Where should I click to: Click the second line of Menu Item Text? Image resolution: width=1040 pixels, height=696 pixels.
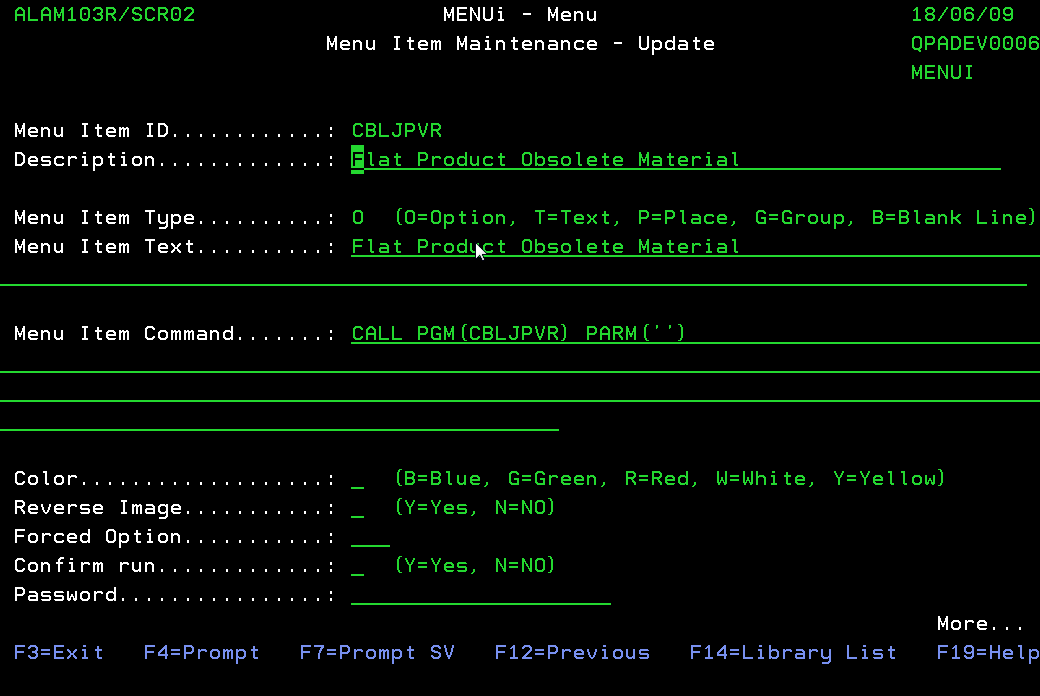(x=512, y=276)
